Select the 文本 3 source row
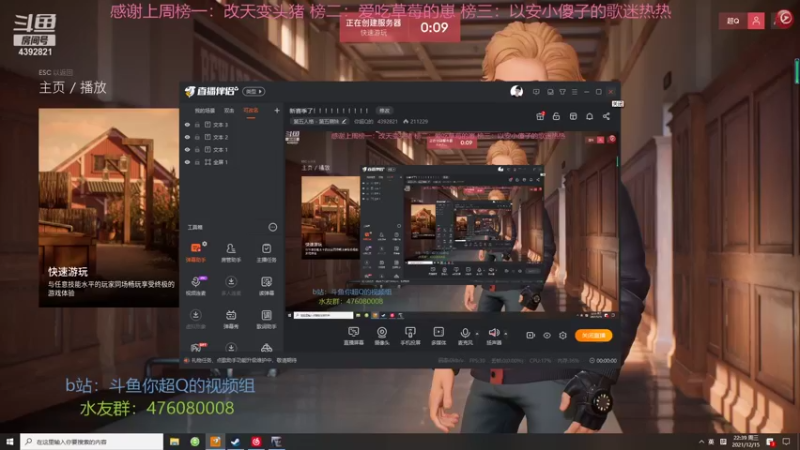800x450 pixels. coord(231,124)
